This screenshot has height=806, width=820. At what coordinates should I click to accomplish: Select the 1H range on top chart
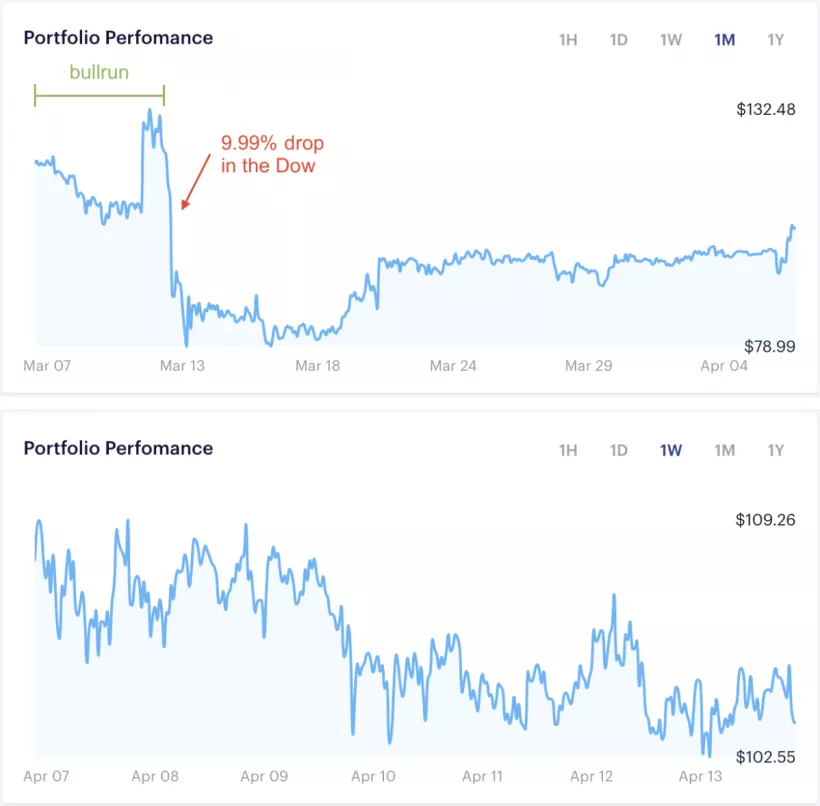click(567, 40)
